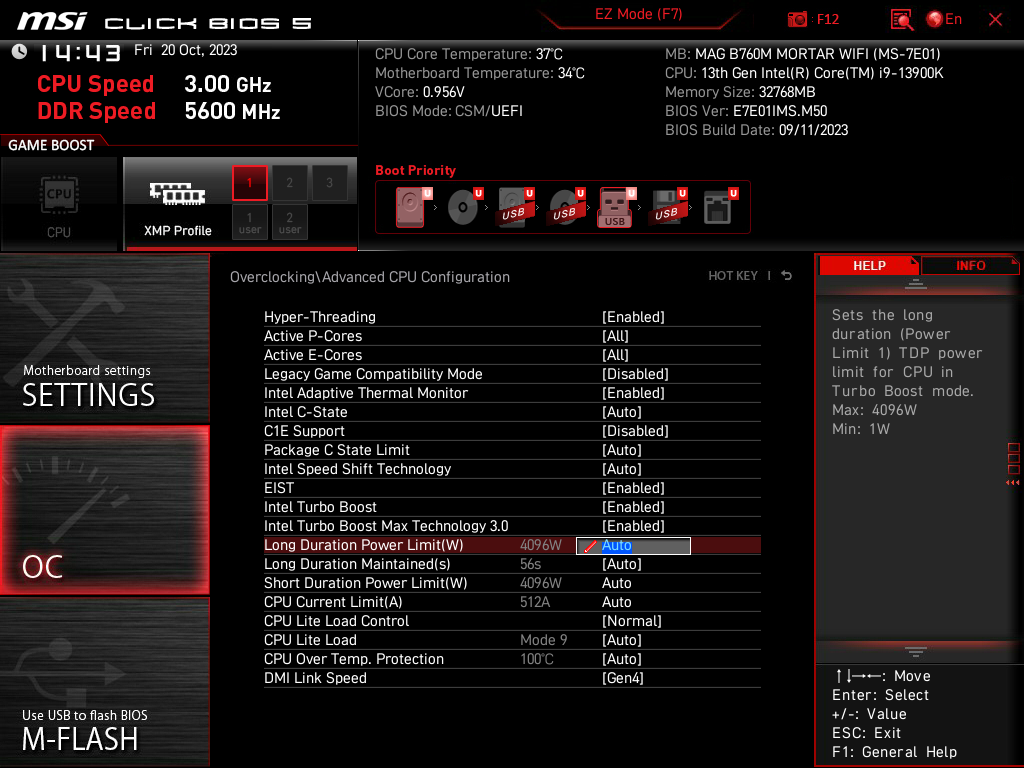Open Intel C-State [Auto] option
Image resolution: width=1024 pixels, height=768 pixels.
click(622, 411)
